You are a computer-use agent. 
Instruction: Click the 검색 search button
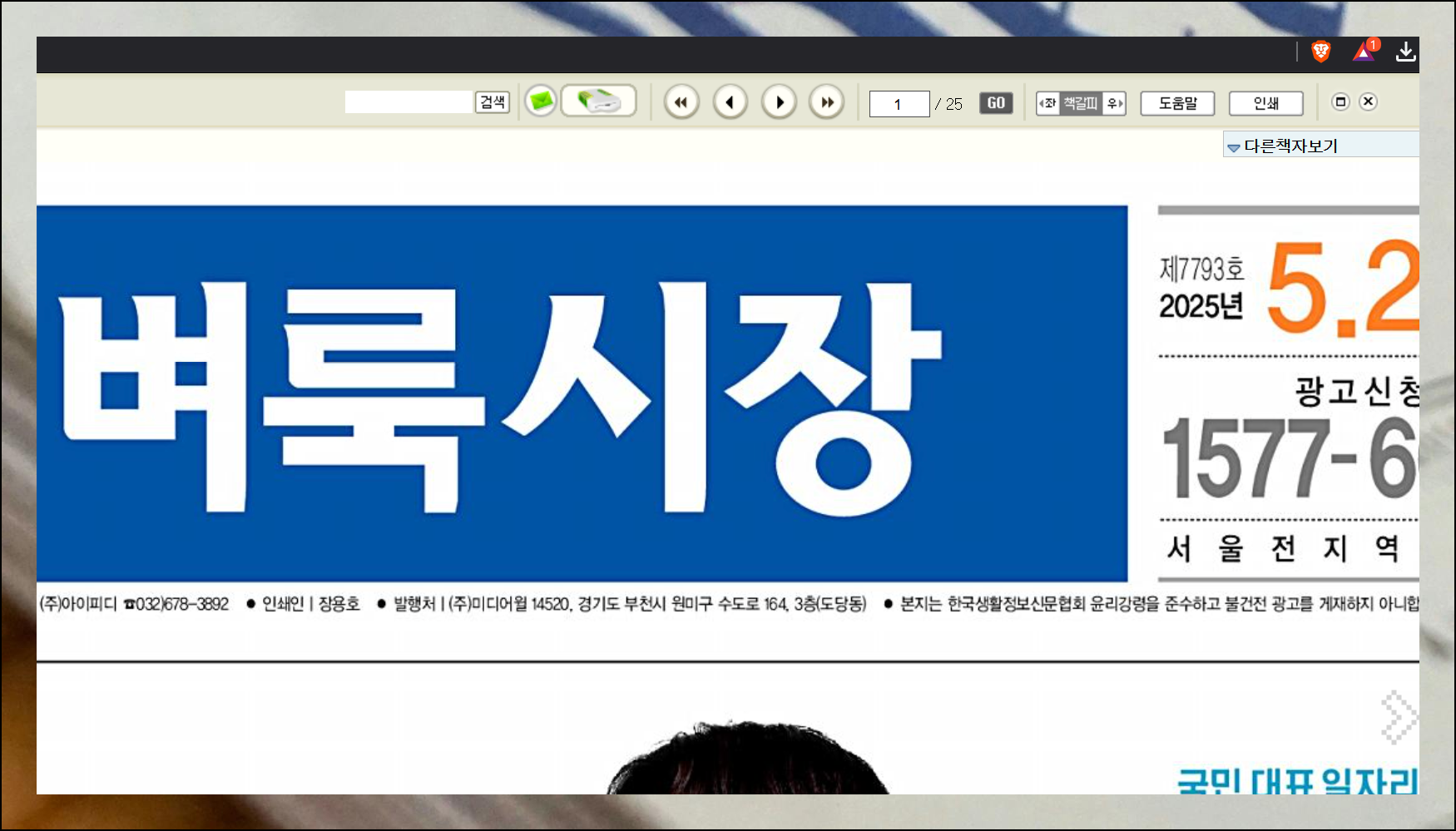[492, 102]
